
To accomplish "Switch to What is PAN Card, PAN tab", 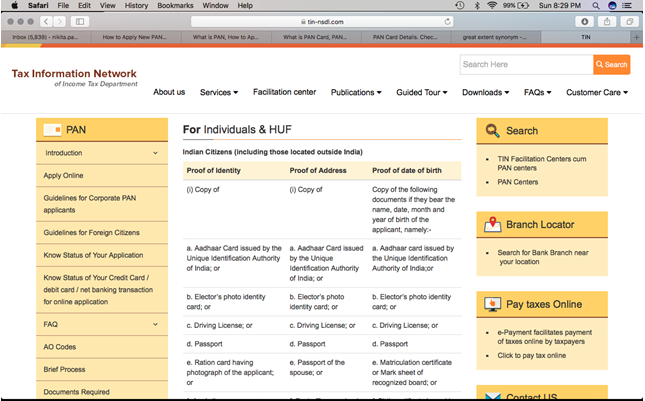I will tap(316, 37).
